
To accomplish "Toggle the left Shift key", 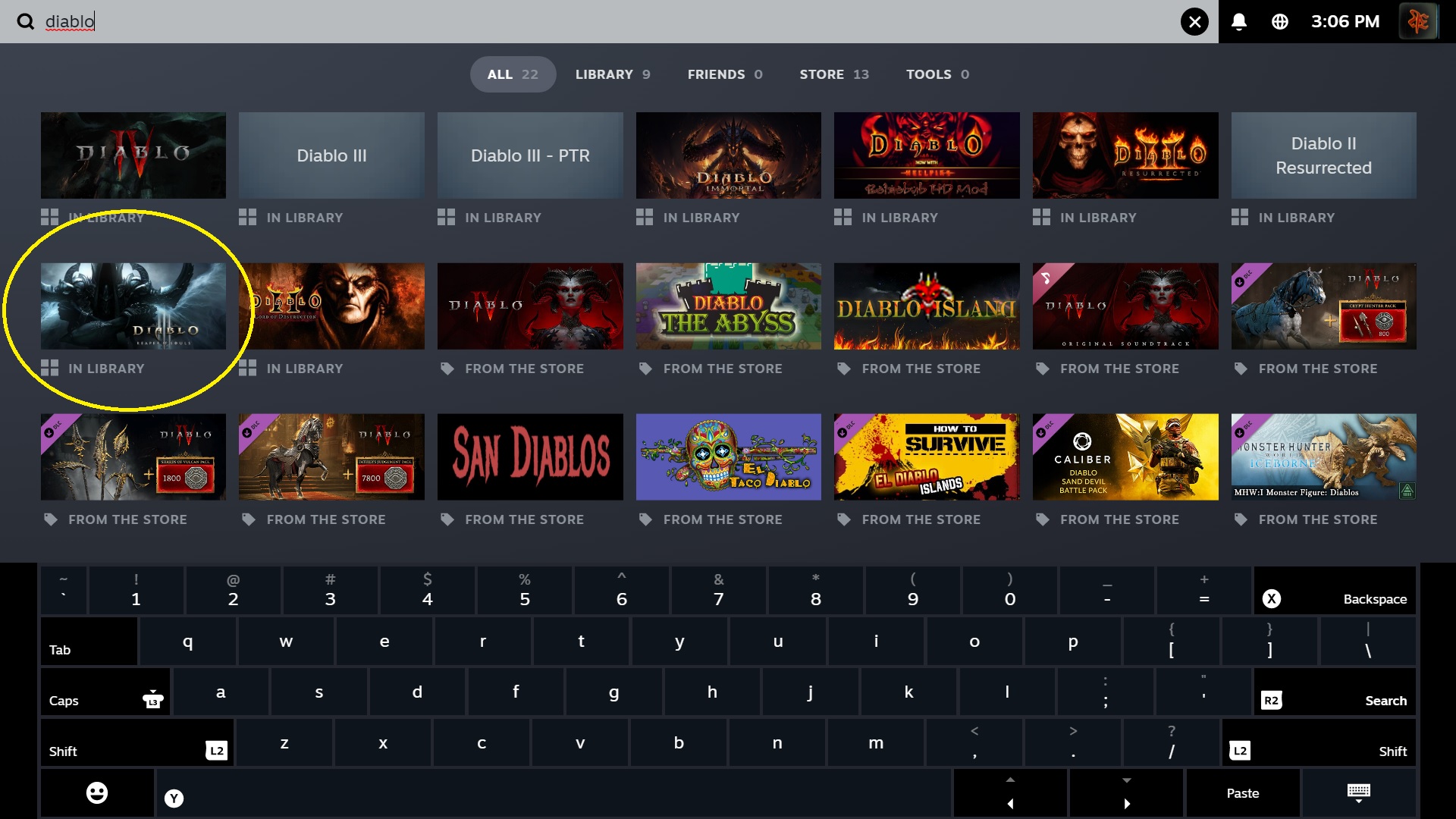I will [137, 743].
